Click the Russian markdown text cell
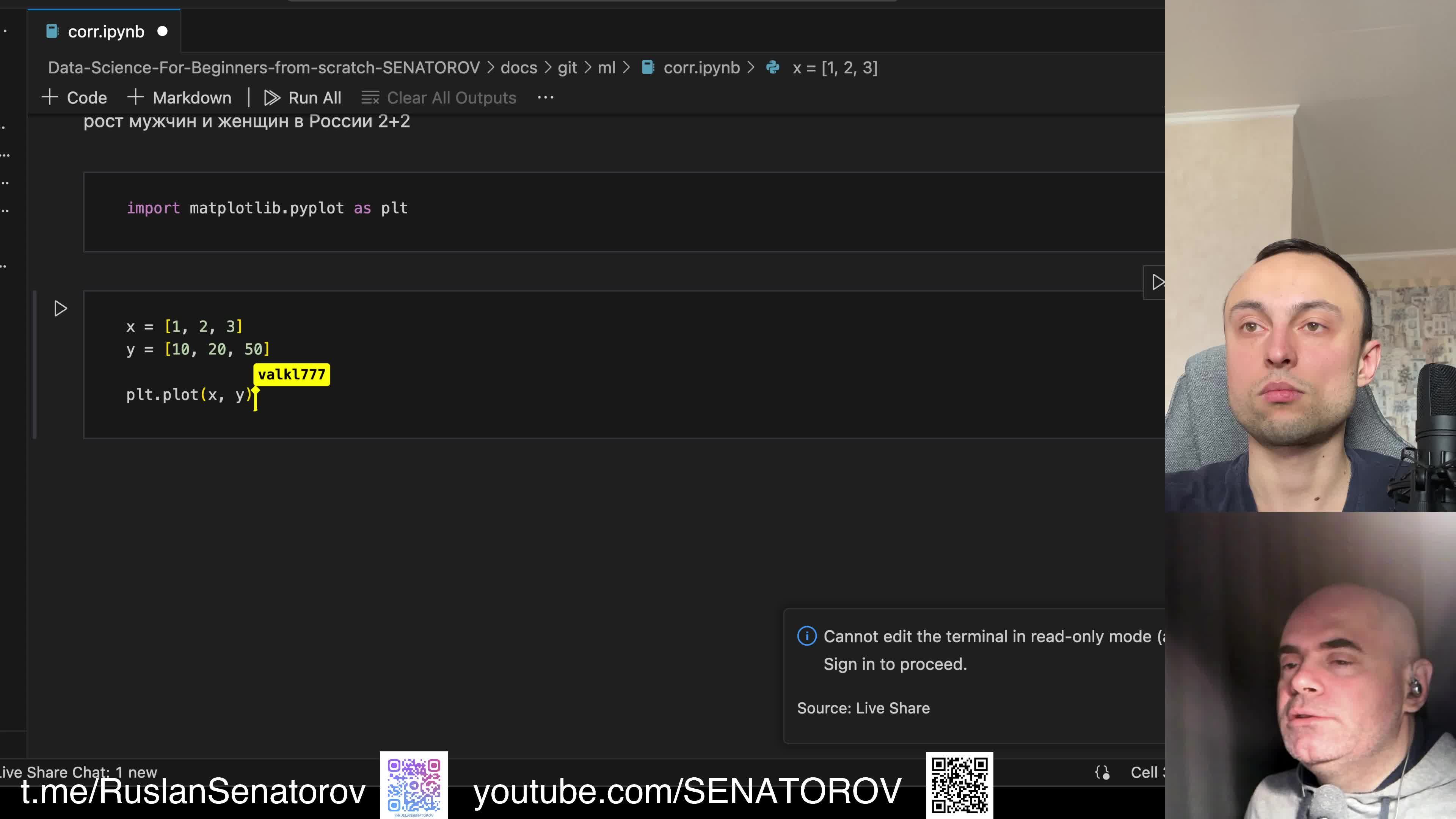Screen dimensions: 1456x819 (x=246, y=121)
